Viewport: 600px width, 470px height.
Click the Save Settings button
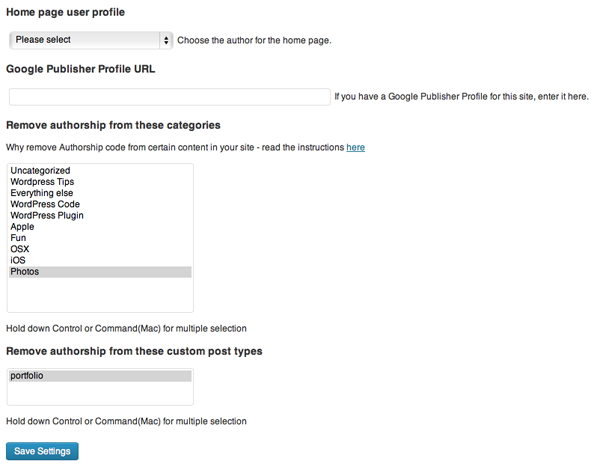[x=42, y=451]
